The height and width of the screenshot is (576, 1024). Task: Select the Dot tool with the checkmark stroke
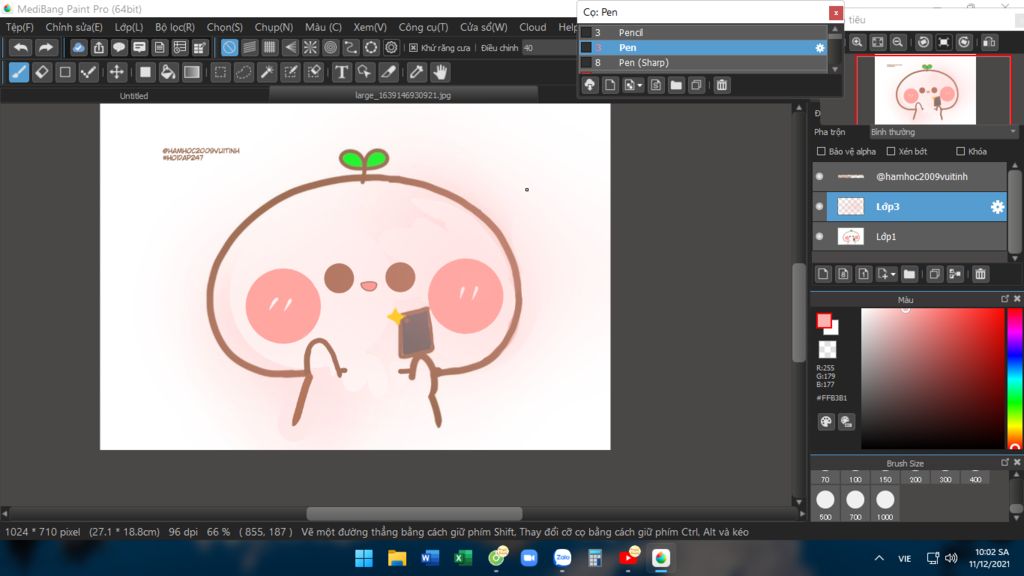pyautogui.click(x=88, y=72)
